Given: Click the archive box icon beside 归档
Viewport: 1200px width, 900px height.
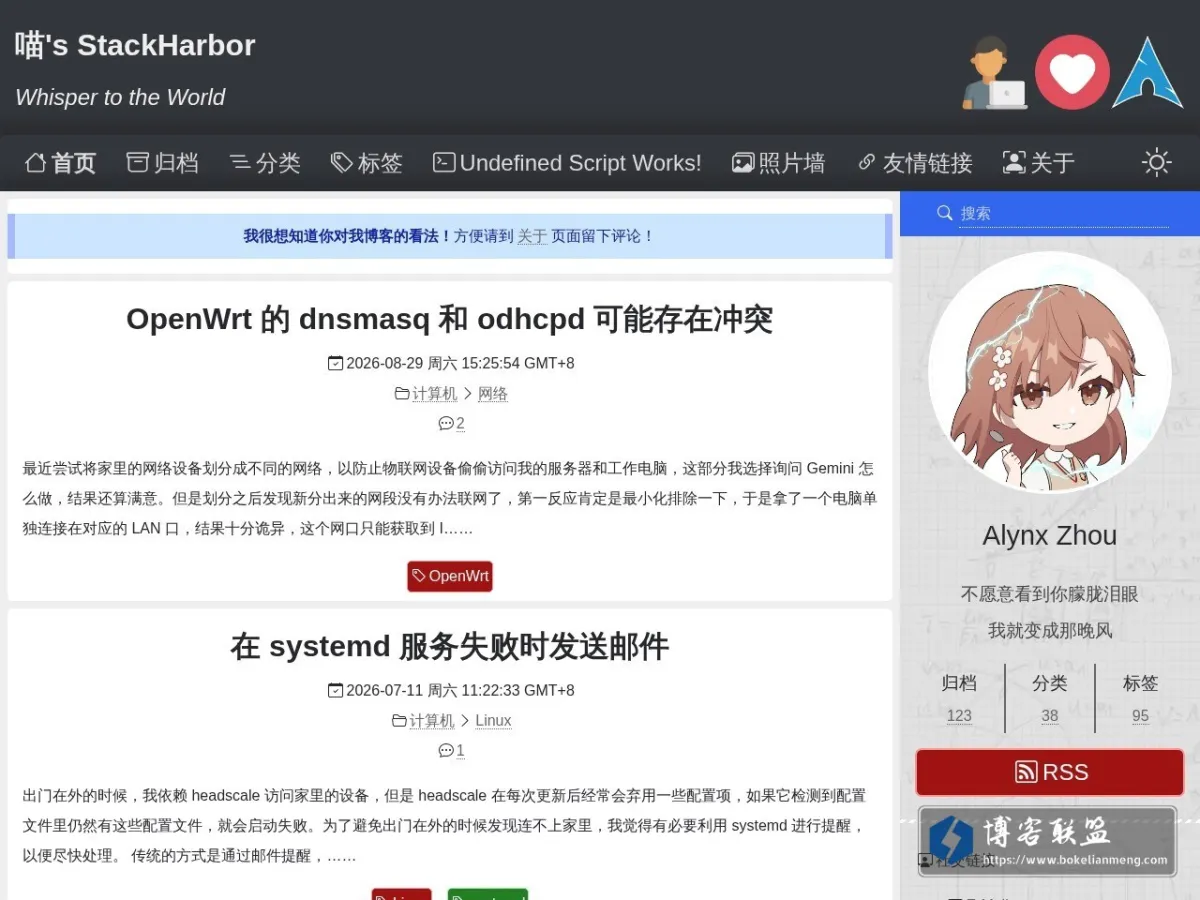Looking at the screenshot, I should [x=138, y=162].
